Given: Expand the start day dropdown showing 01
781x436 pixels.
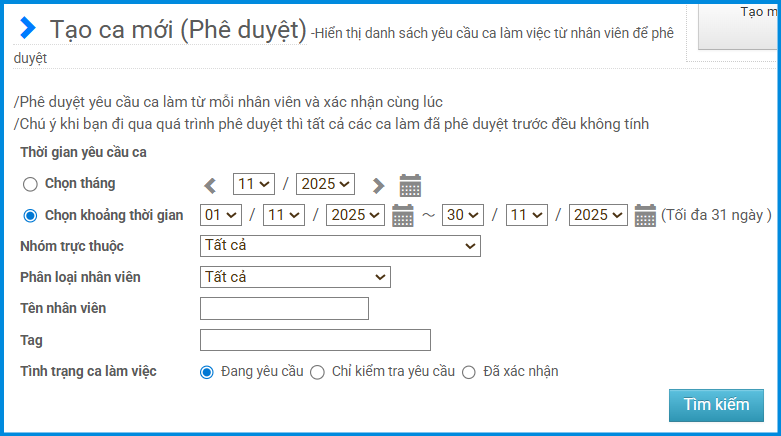Looking at the screenshot, I should (x=221, y=215).
